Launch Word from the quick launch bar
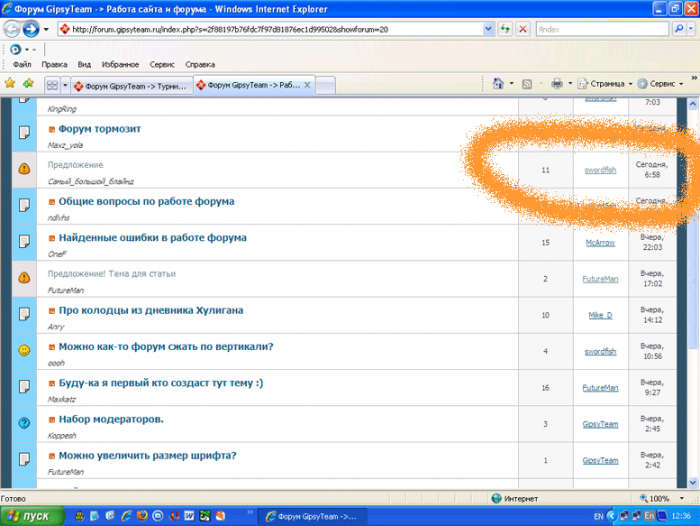This screenshot has height=526, width=700. coord(189,516)
